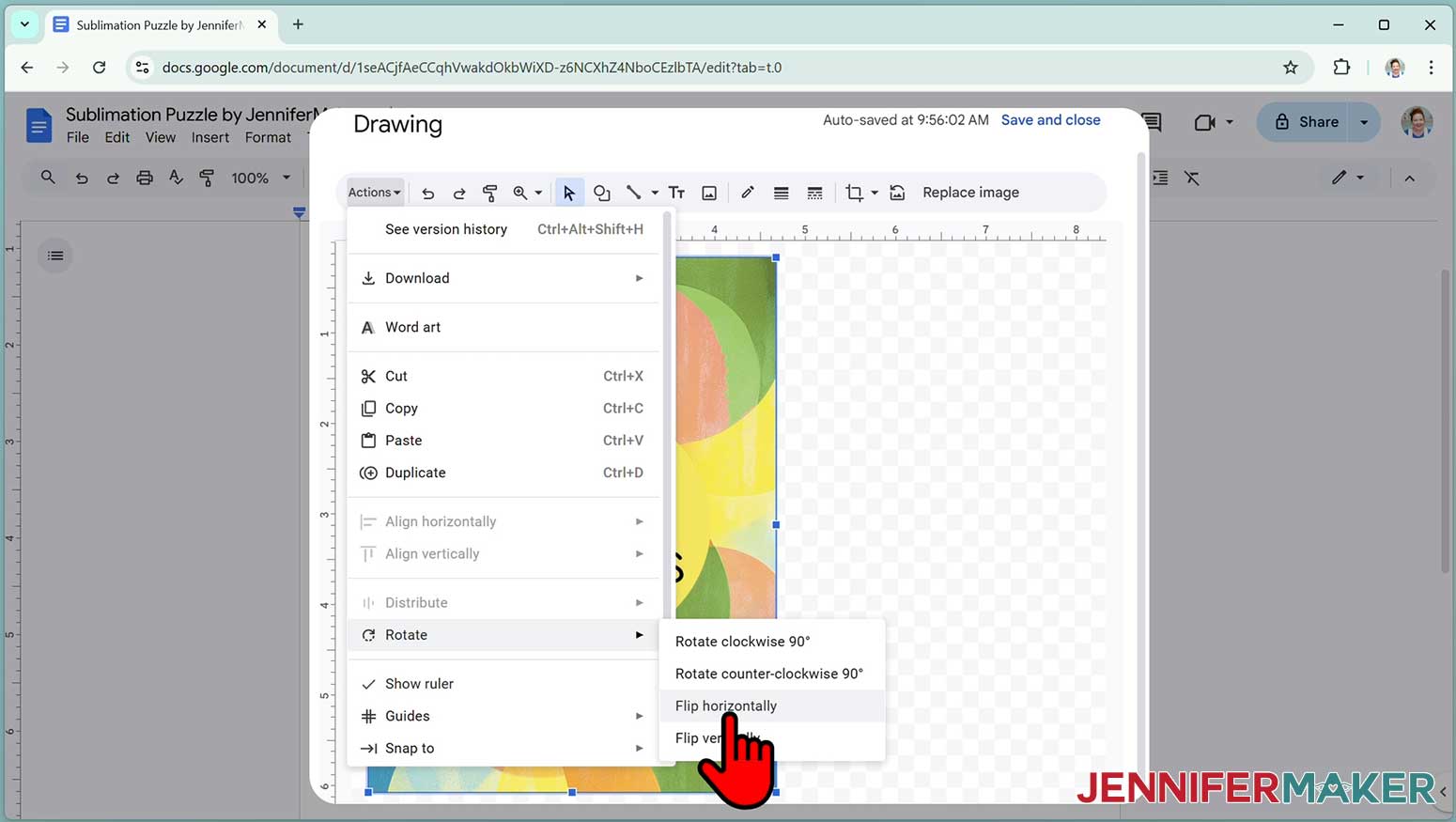Viewport: 1456px width, 822px height.
Task: Open the line type dropdown arrow
Action: (x=655, y=193)
